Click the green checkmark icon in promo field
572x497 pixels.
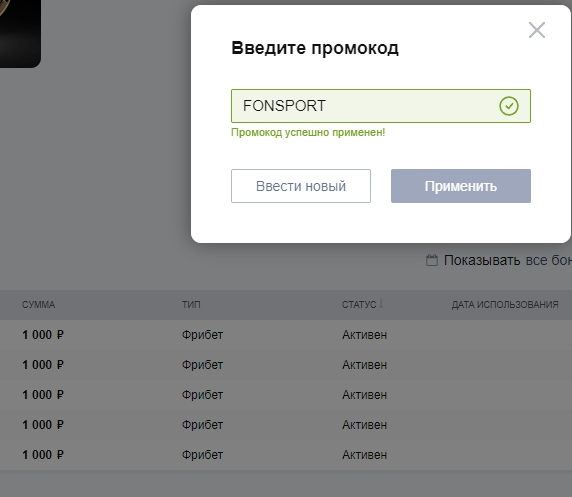509,106
